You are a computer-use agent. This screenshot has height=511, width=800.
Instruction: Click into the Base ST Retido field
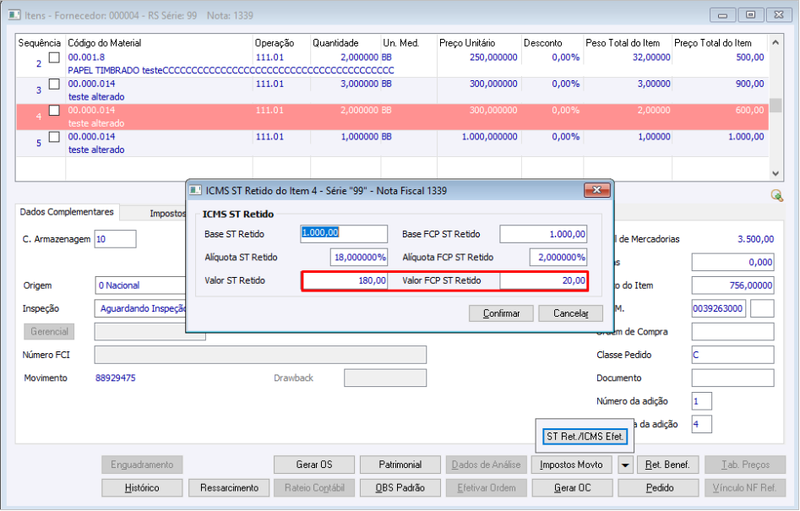[x=344, y=234]
